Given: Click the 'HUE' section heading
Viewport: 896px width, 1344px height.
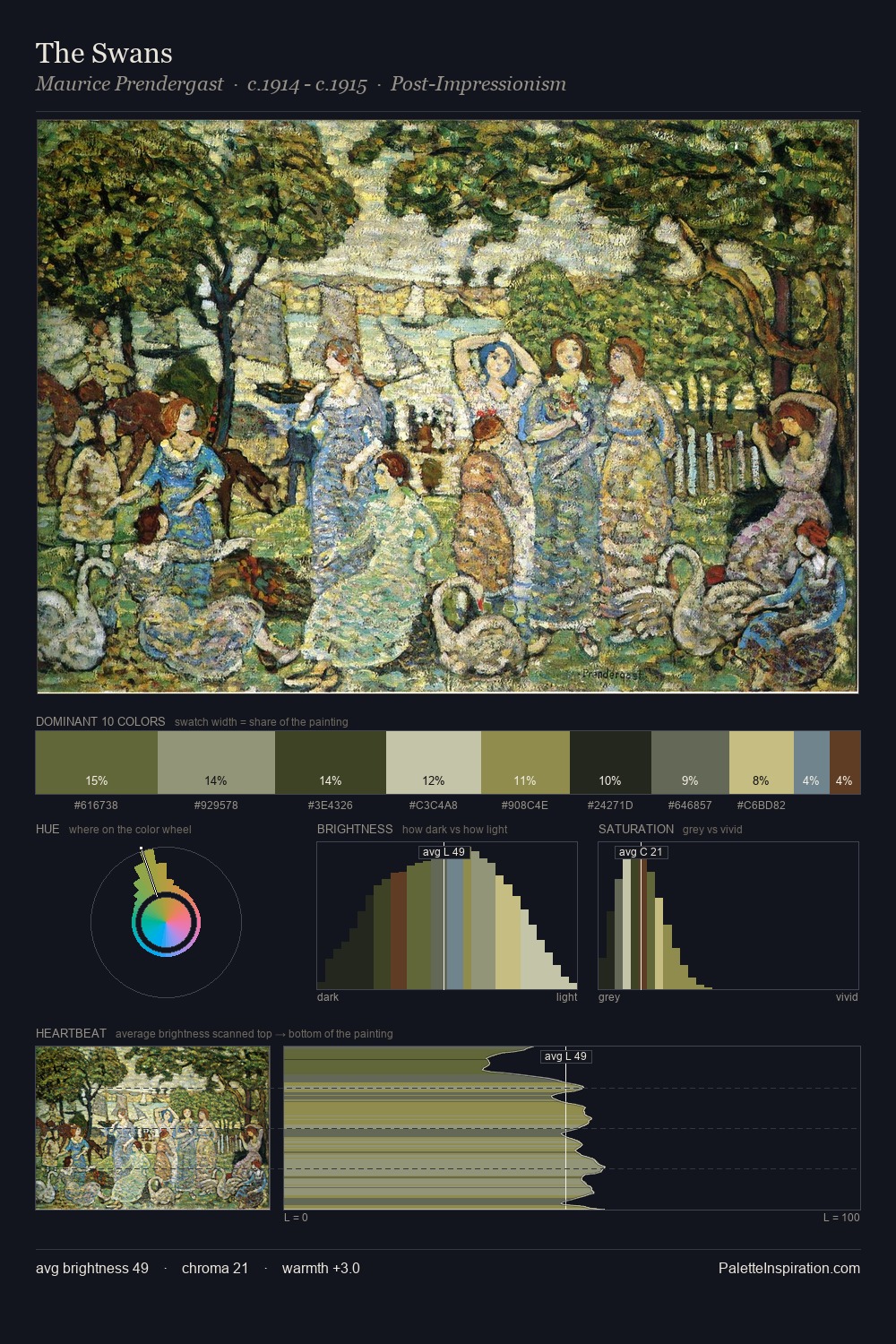Looking at the screenshot, I should point(47,829).
